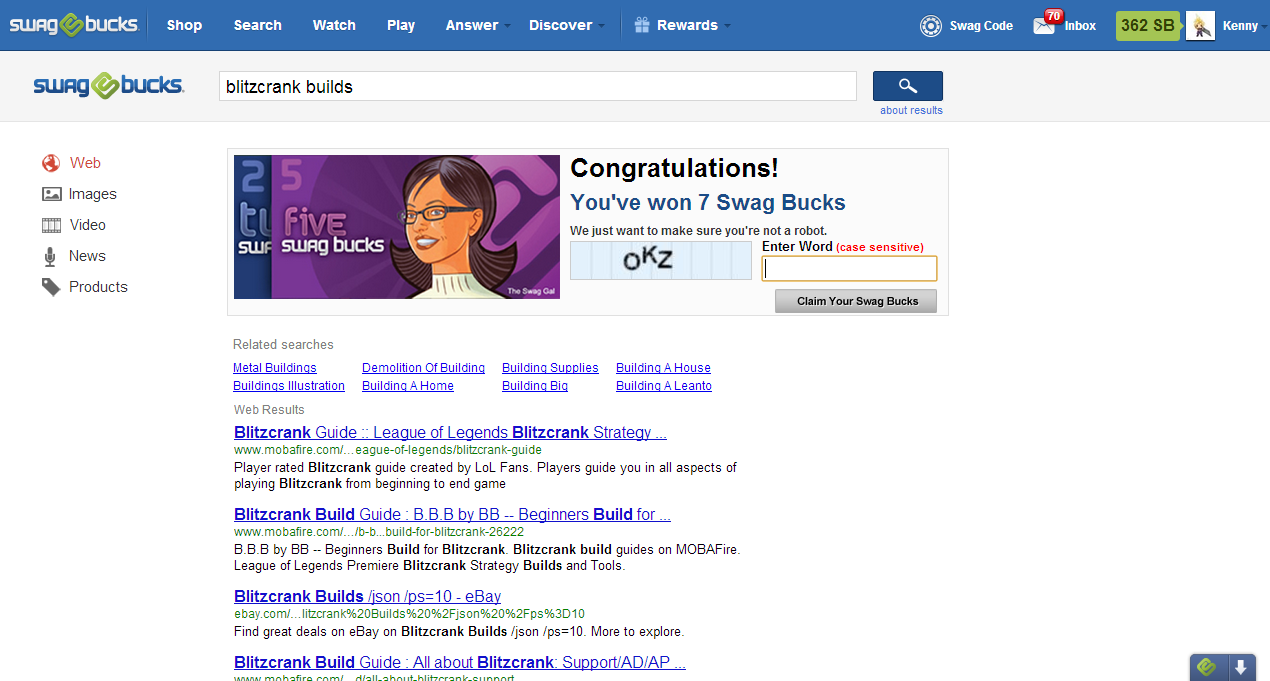Click the magnifying glass search button
The width and height of the screenshot is (1270, 681).
click(908, 86)
